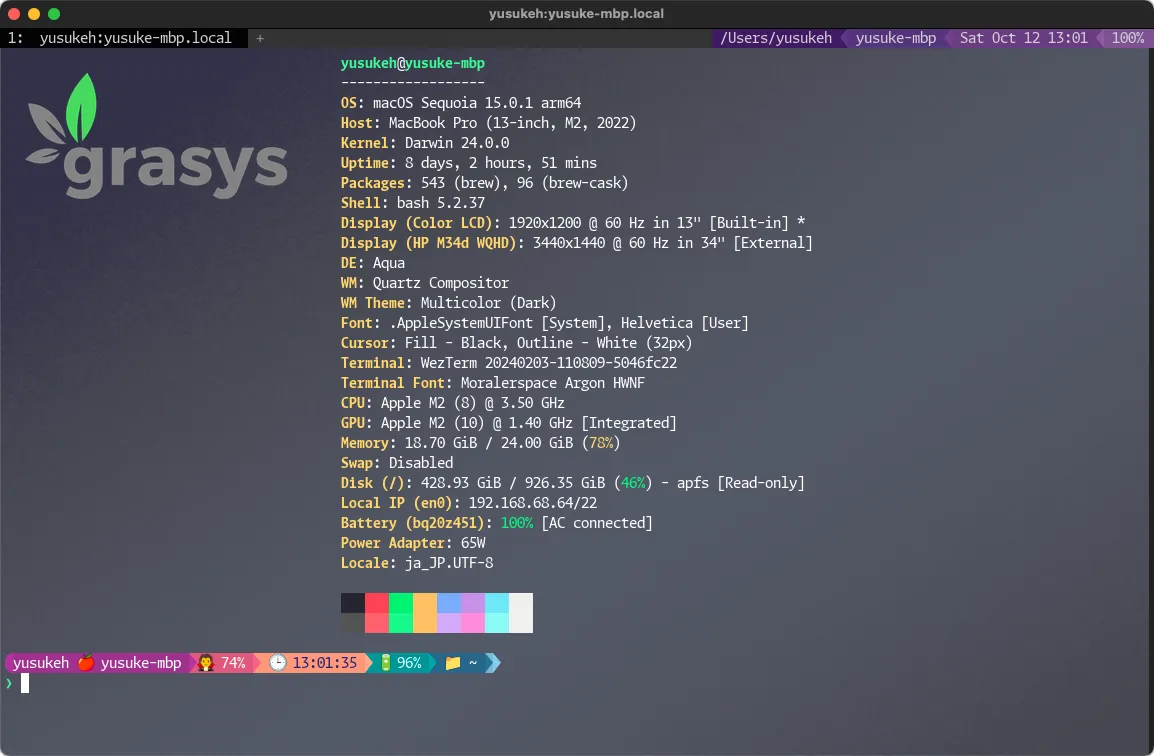Open a new tab with plus button
Viewport: 1154px width, 756px height.
pos(260,38)
